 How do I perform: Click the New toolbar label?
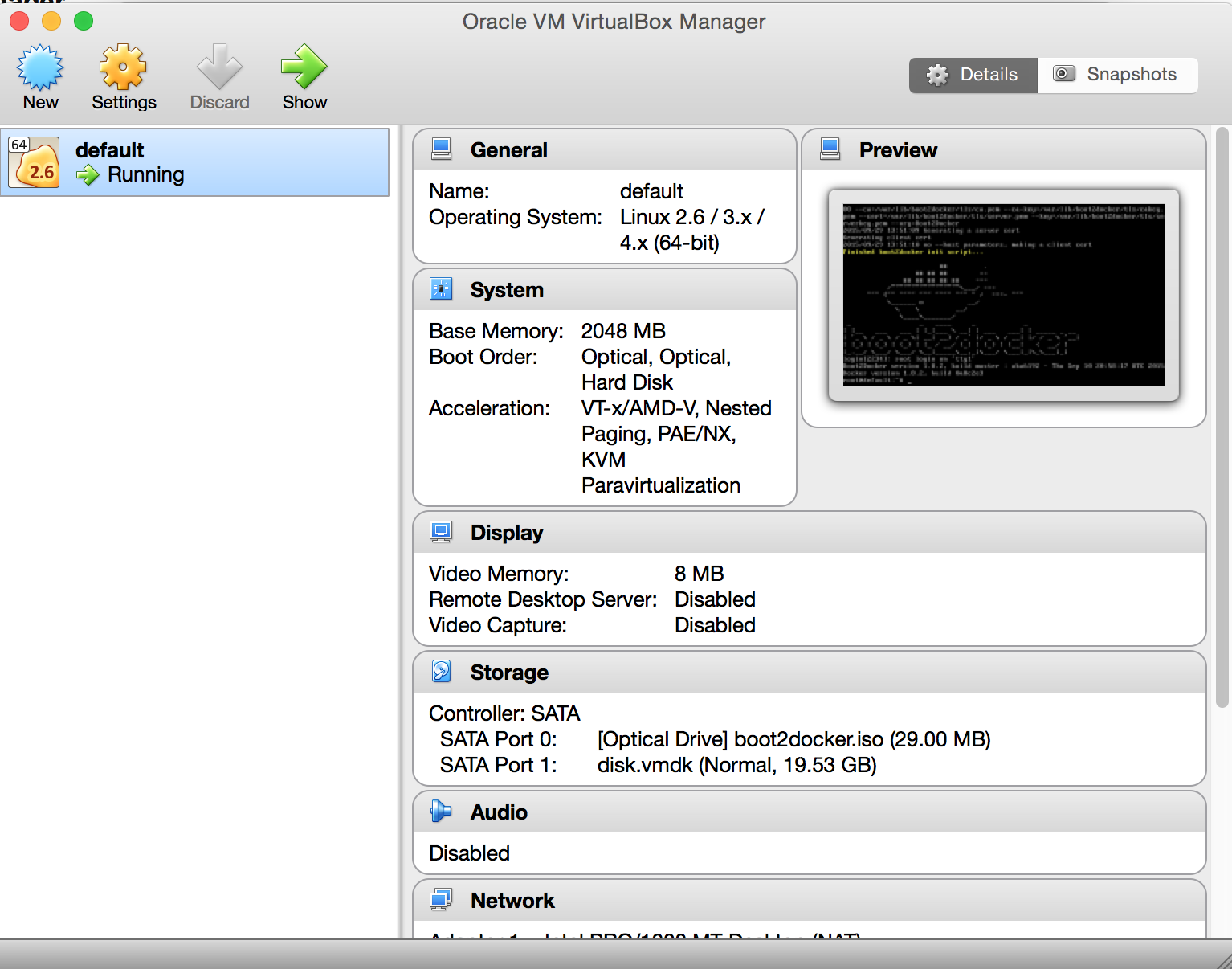tap(40, 103)
